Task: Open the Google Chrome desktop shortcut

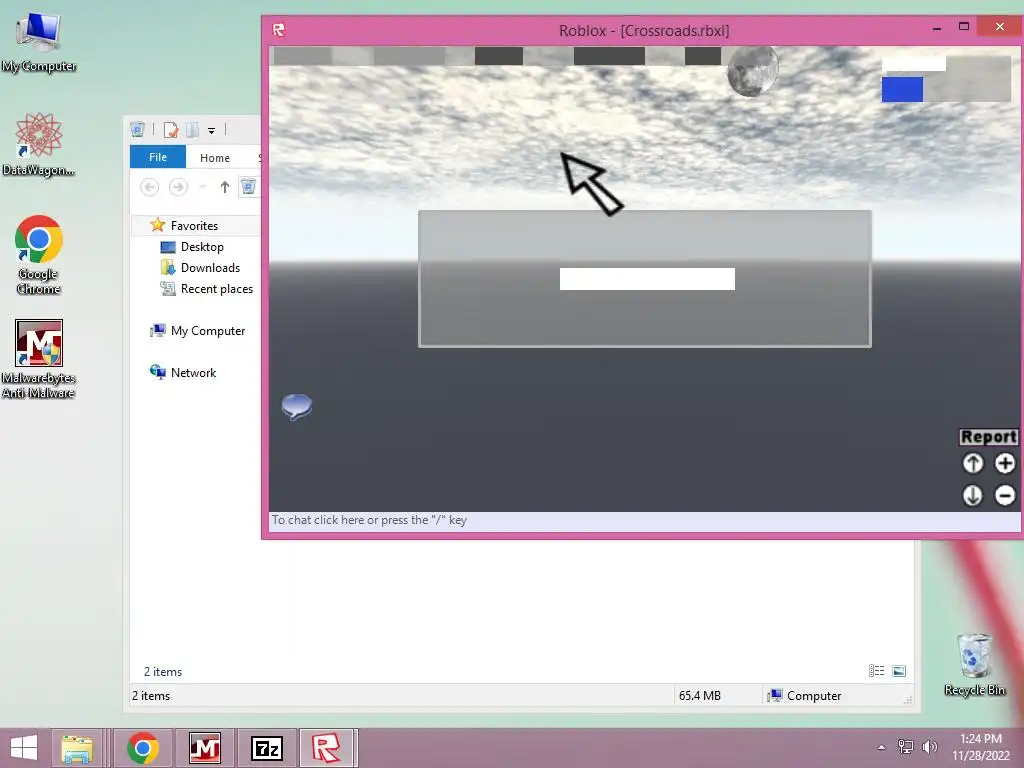Action: [x=39, y=255]
